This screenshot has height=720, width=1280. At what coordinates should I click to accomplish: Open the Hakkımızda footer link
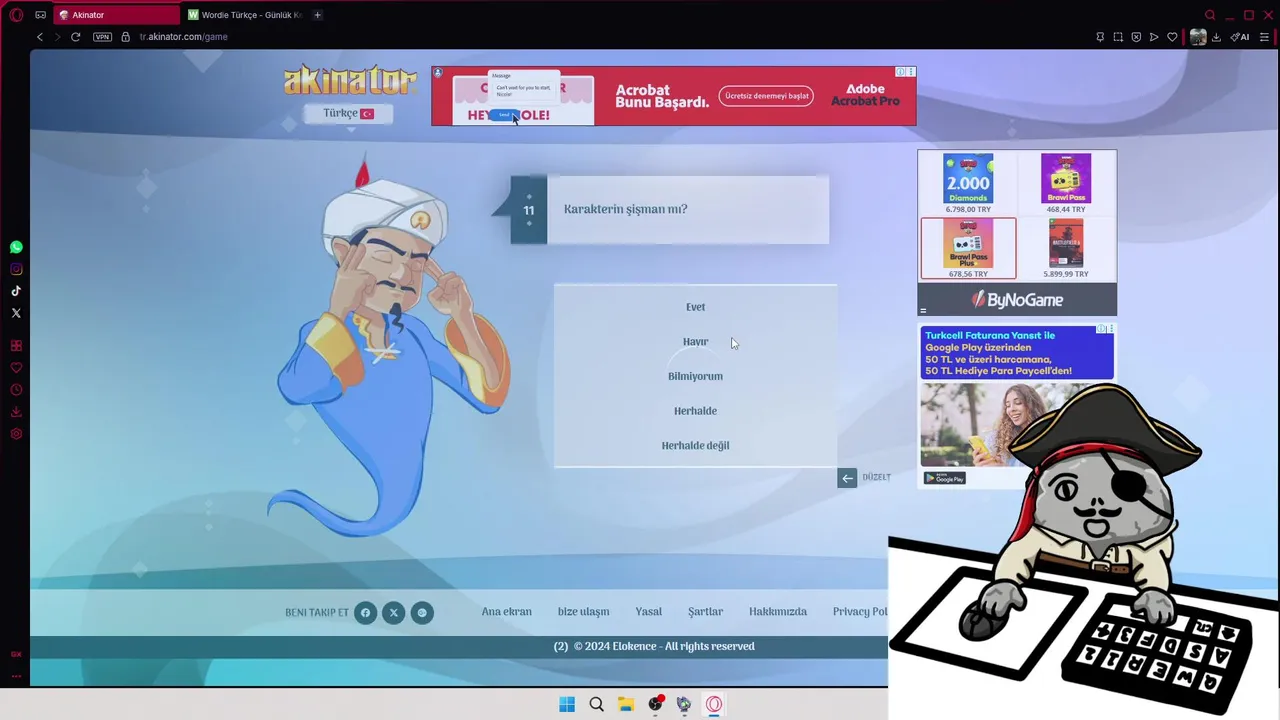click(778, 612)
